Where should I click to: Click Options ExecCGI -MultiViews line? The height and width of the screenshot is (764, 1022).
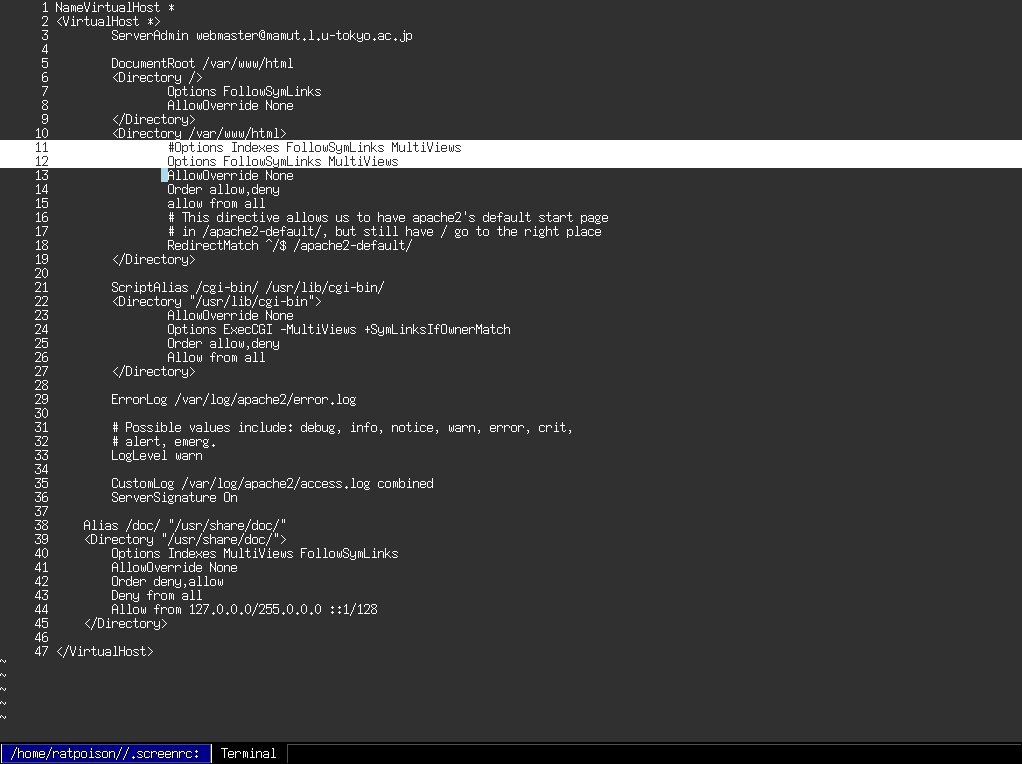pos(338,329)
